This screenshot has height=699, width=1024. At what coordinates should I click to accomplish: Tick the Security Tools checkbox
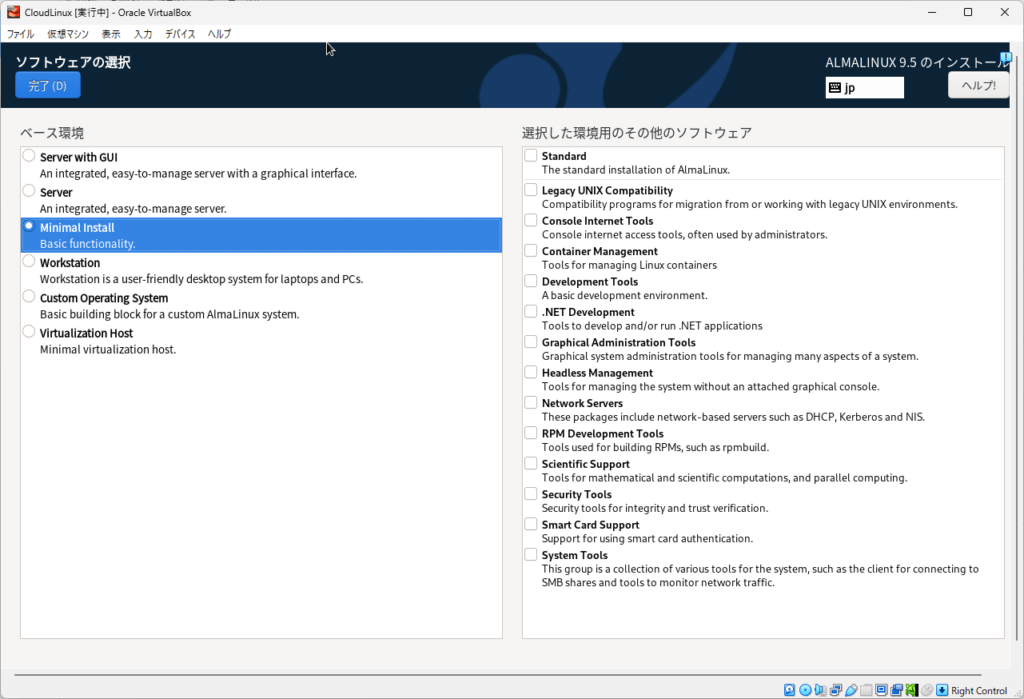pos(530,494)
